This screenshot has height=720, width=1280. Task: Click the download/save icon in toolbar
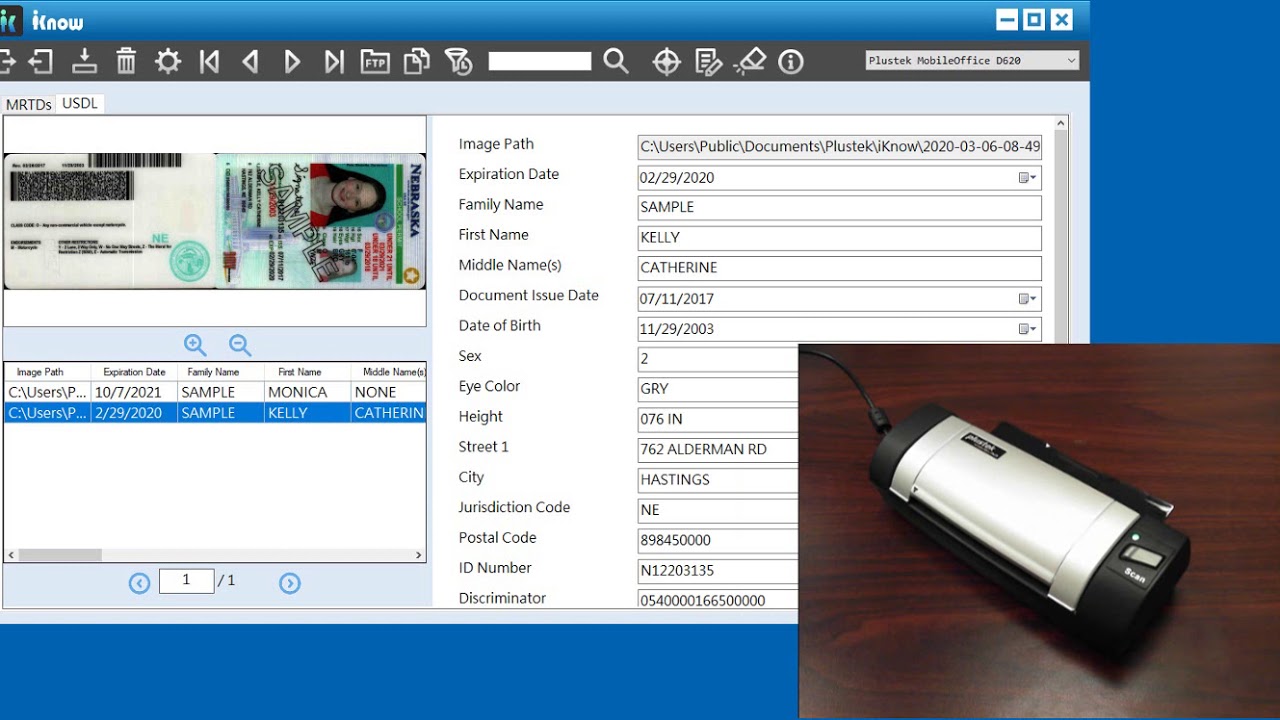(x=84, y=62)
